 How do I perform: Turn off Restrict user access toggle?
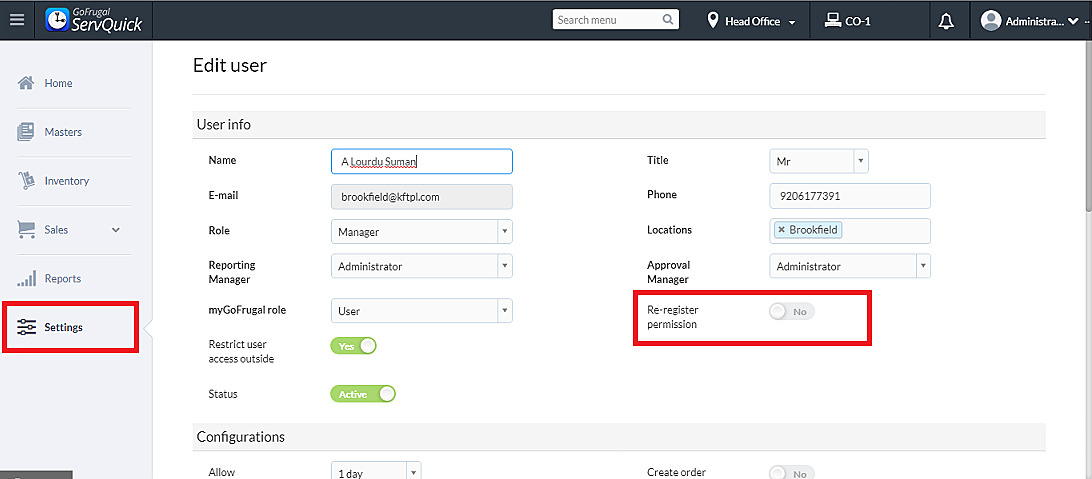tap(353, 346)
